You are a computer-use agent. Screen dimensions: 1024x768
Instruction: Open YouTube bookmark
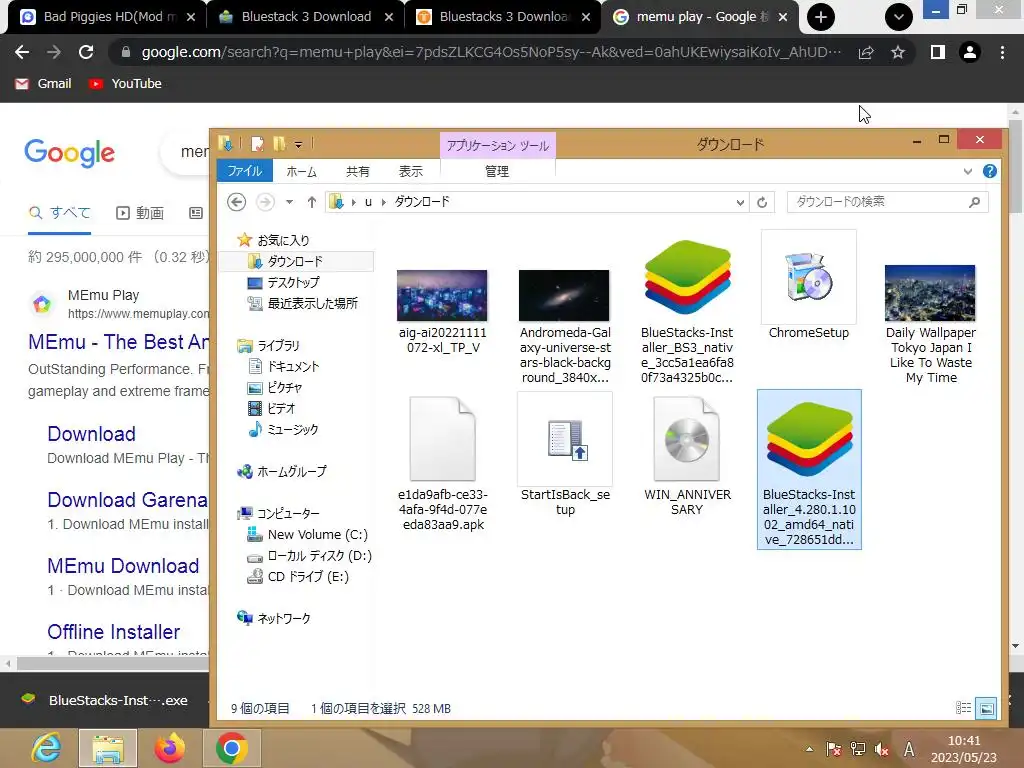(125, 84)
